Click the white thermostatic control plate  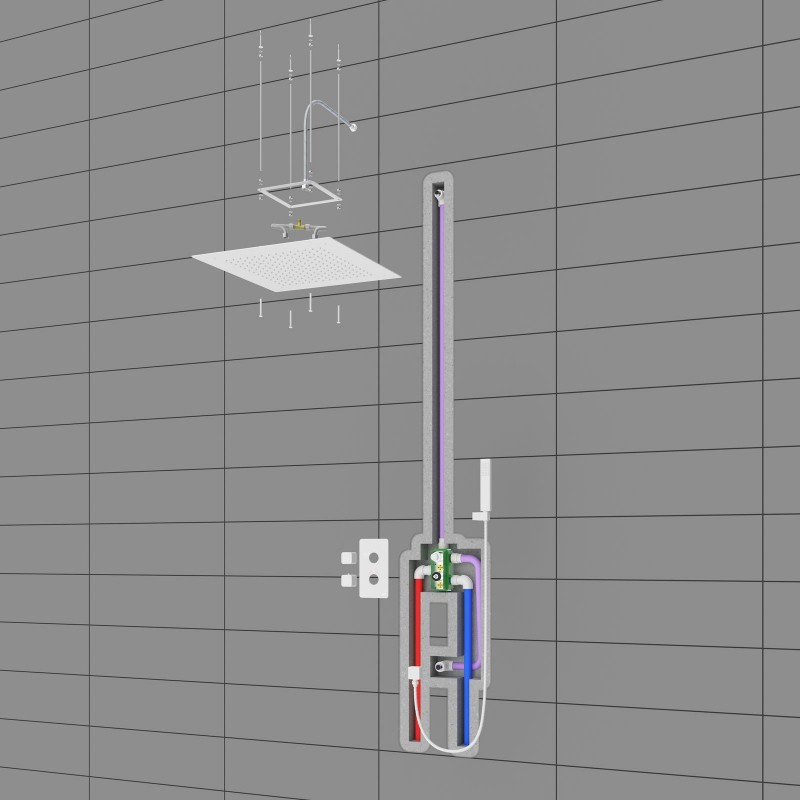[x=374, y=566]
